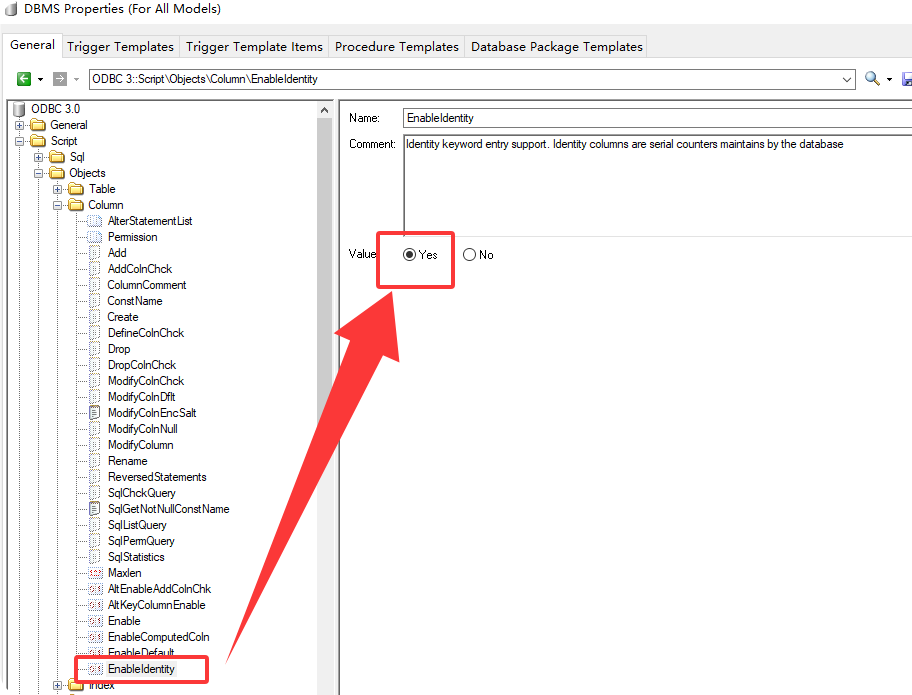
Task: Select the DropColnChck tree item
Action: (x=142, y=365)
